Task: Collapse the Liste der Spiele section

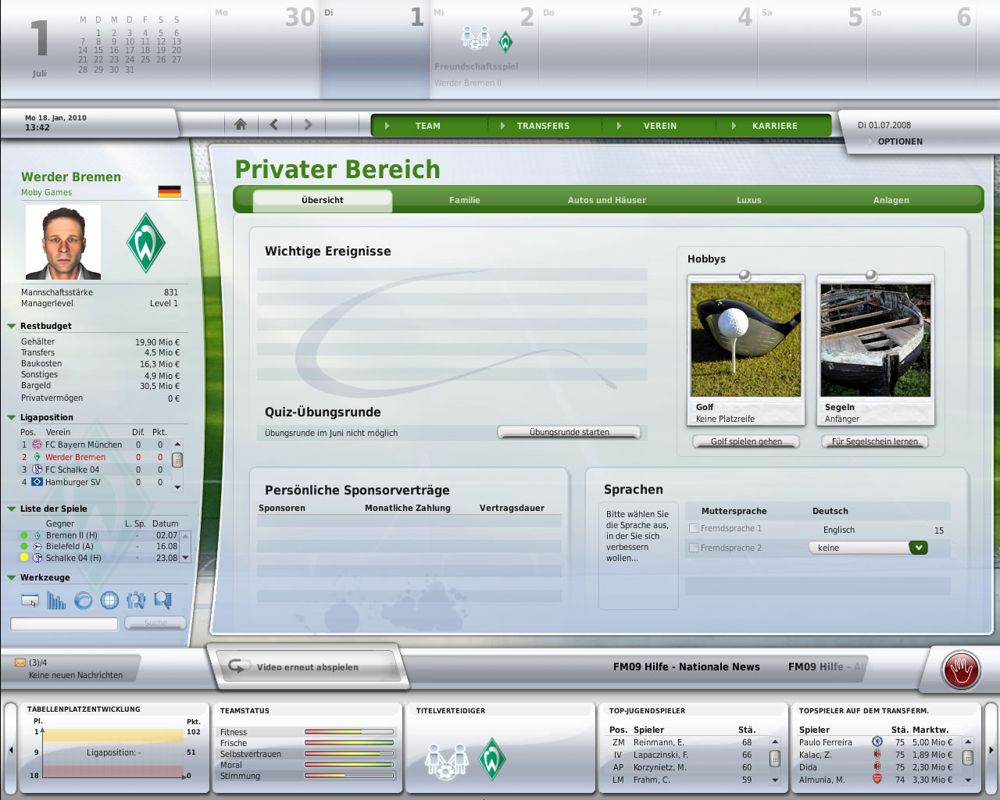Action: click(12, 509)
